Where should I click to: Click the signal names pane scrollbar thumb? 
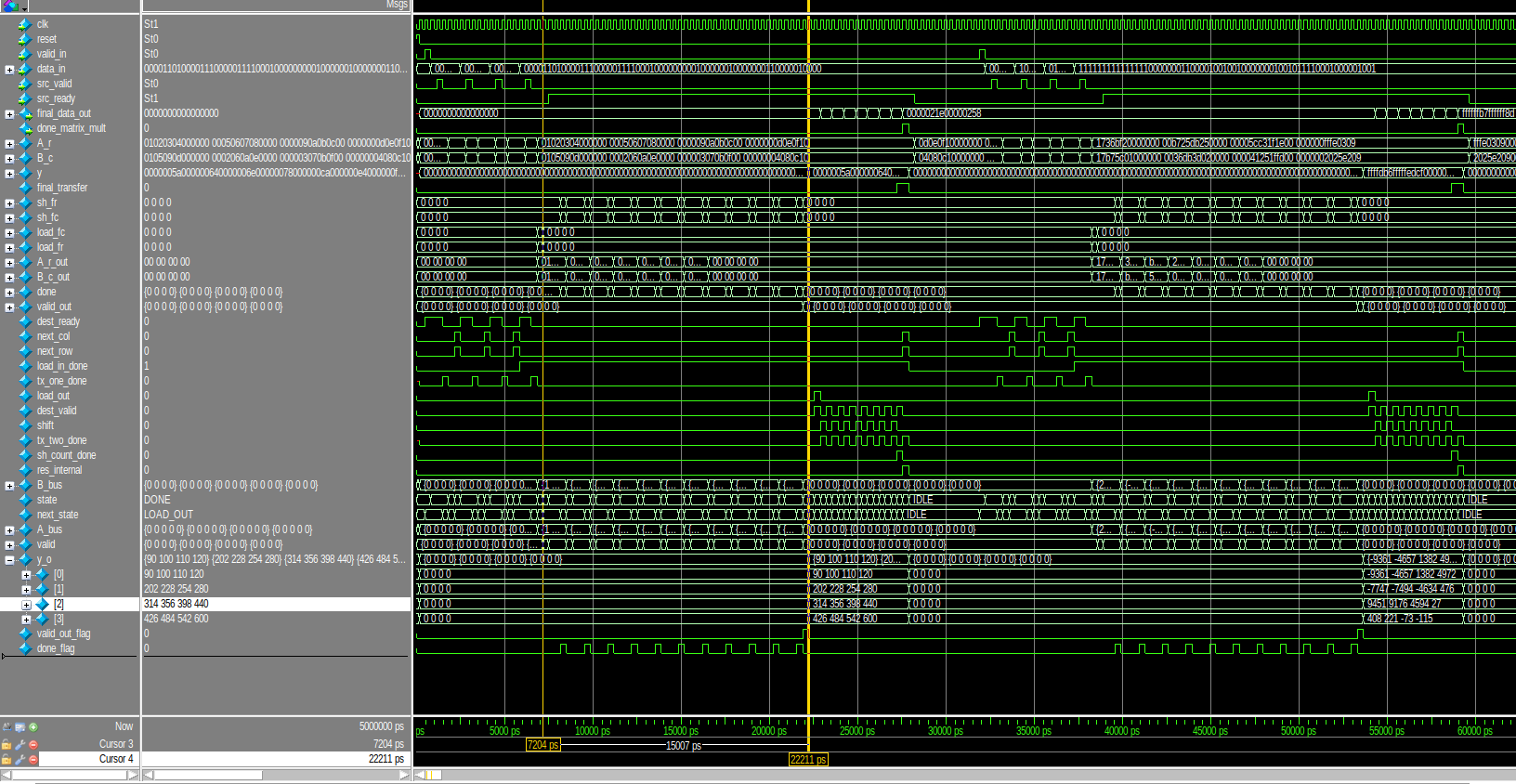[69, 775]
